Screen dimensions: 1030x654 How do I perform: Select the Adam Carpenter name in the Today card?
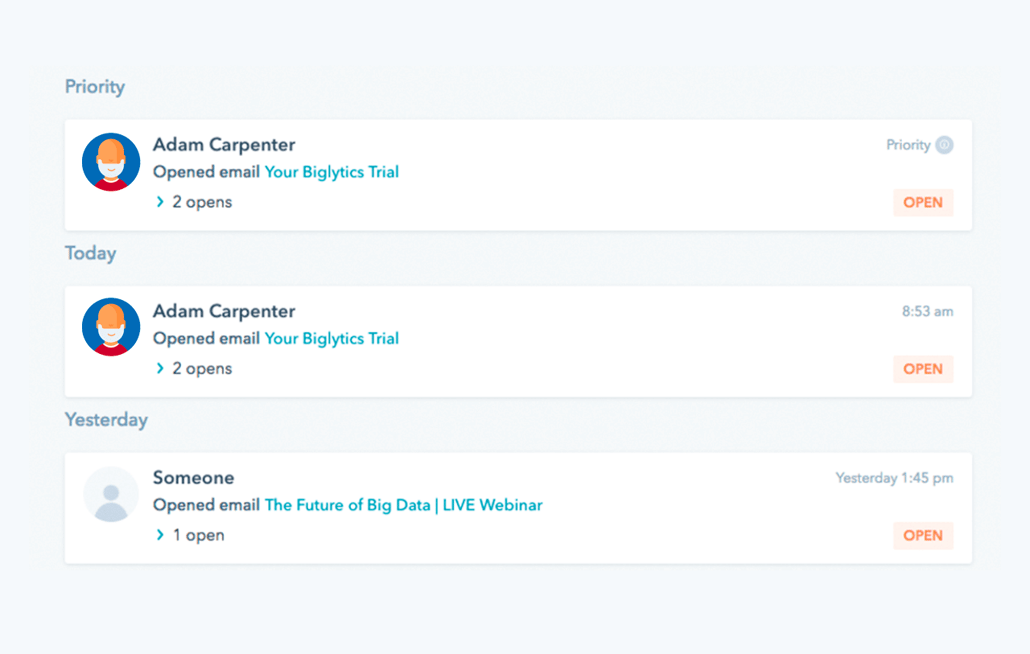click(224, 311)
